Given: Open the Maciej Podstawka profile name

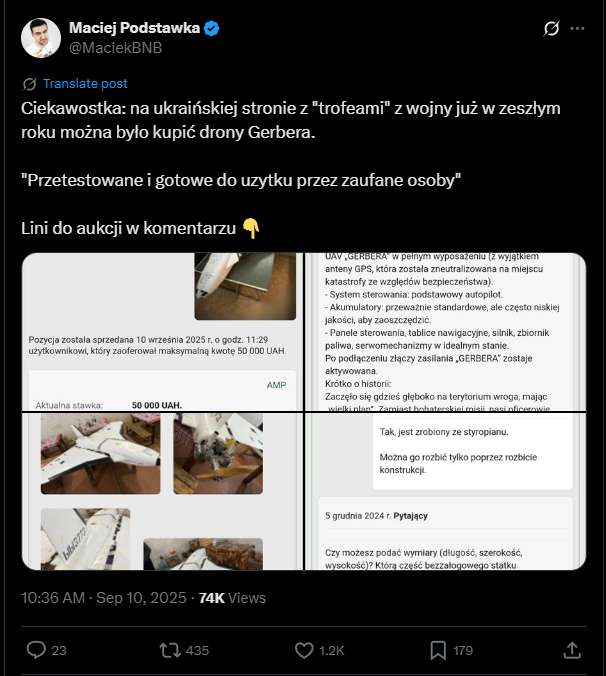Looking at the screenshot, I should pyautogui.click(x=133, y=28).
